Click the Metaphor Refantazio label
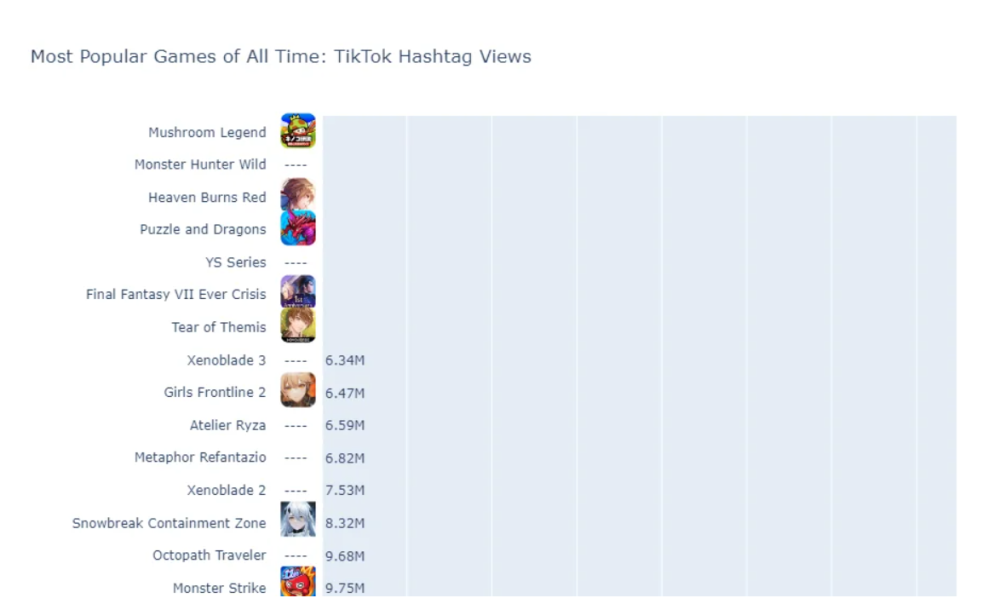Viewport: 1000px width, 598px height. (200, 457)
